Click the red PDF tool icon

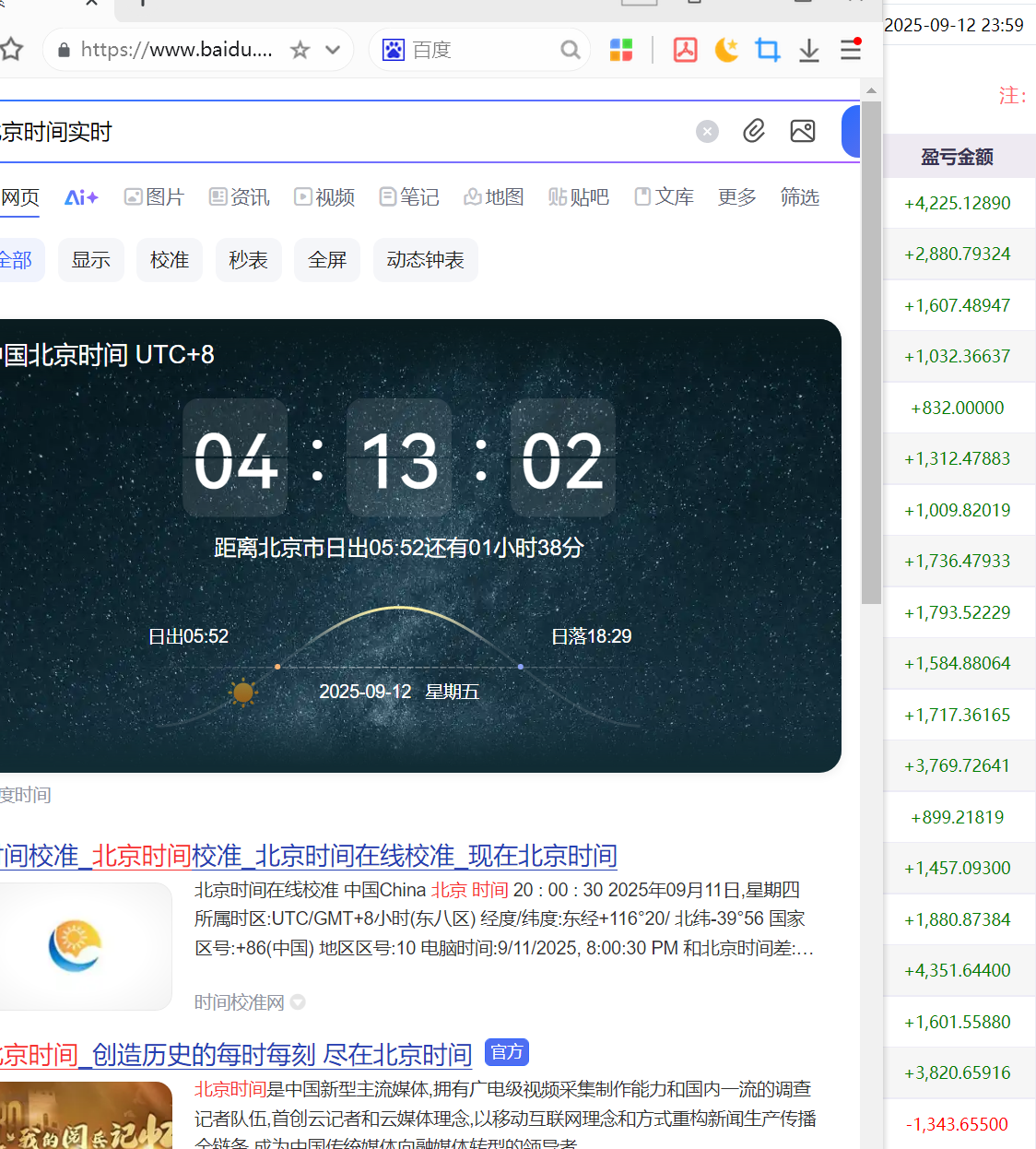tap(685, 50)
